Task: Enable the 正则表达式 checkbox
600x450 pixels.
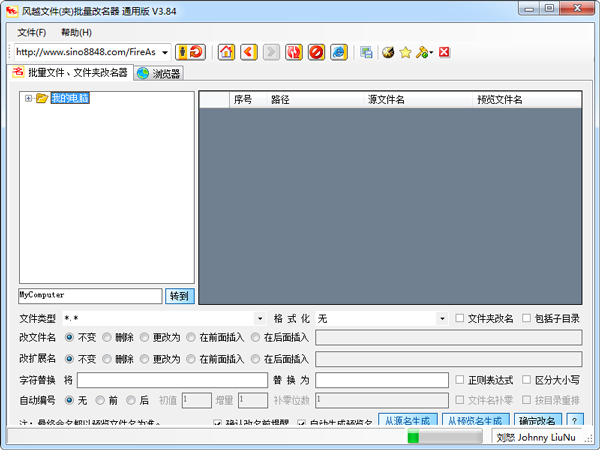Action: (460, 380)
